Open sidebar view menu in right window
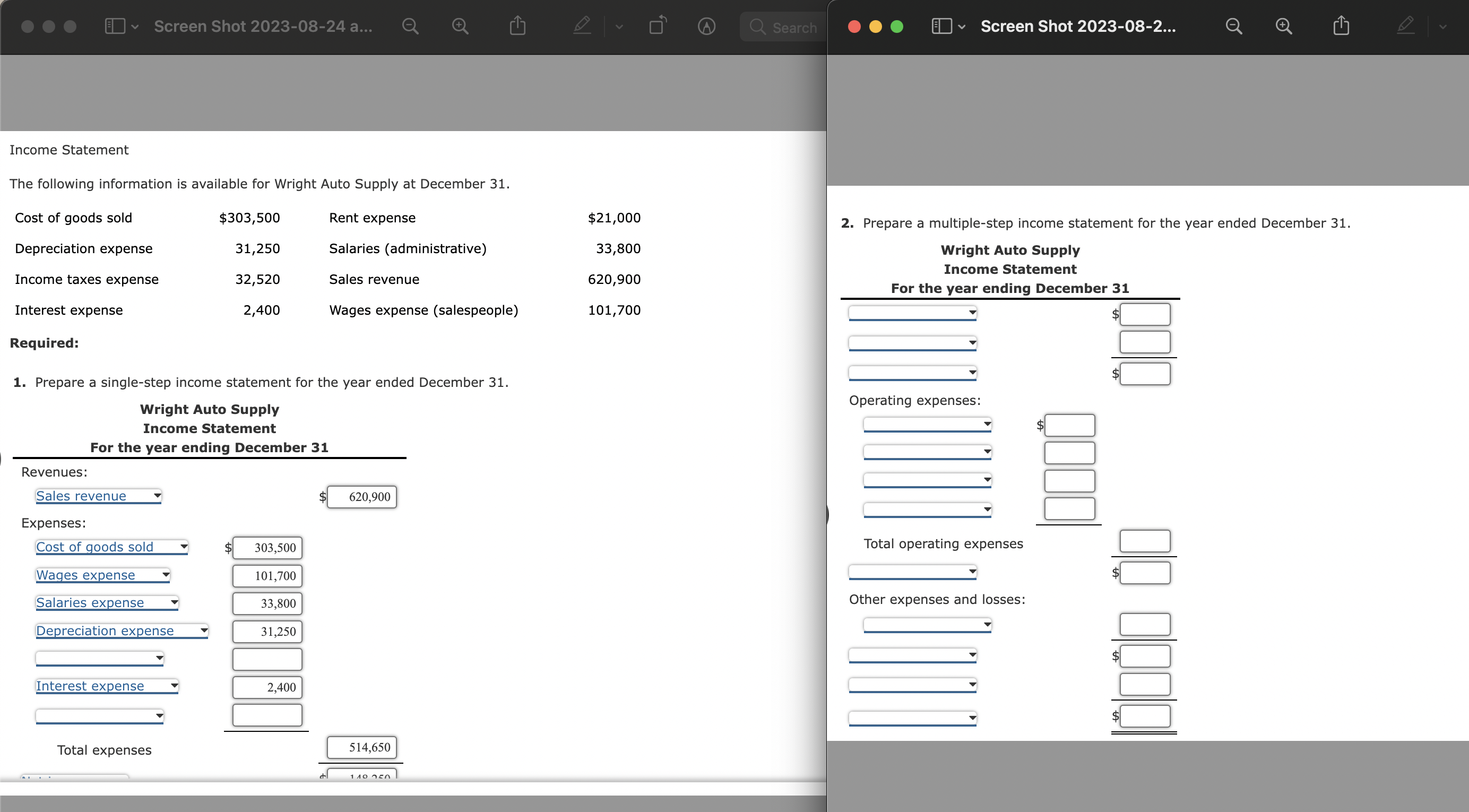The image size is (1469, 812). pyautogui.click(x=948, y=26)
